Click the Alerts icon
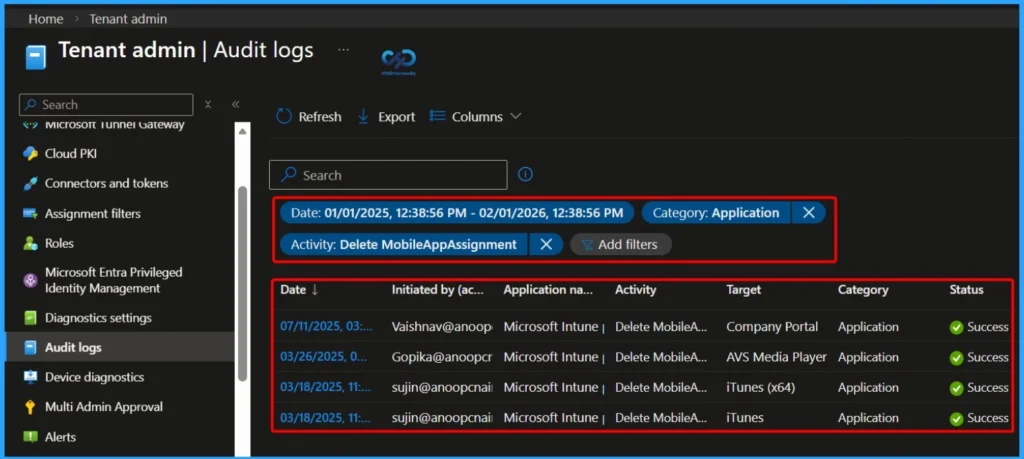Image resolution: width=1024 pixels, height=459 pixels. 30,437
